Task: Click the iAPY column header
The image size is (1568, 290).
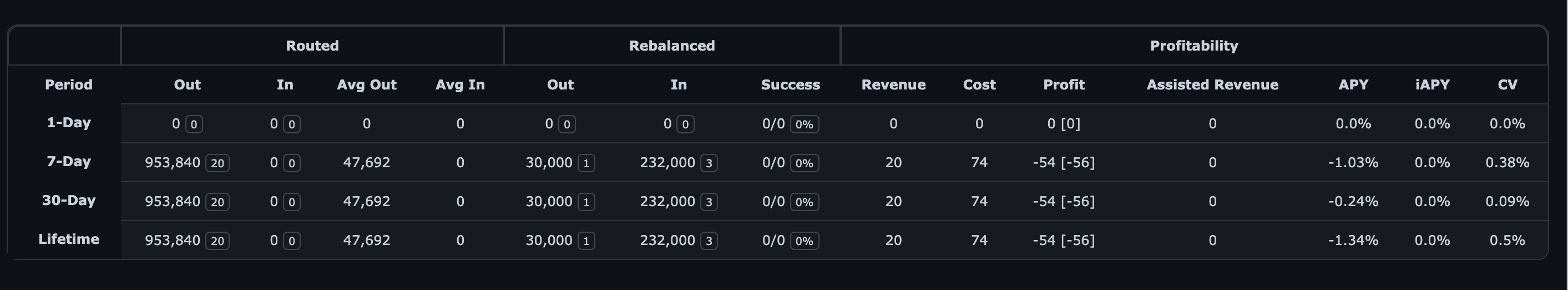Action: pyautogui.click(x=1432, y=84)
